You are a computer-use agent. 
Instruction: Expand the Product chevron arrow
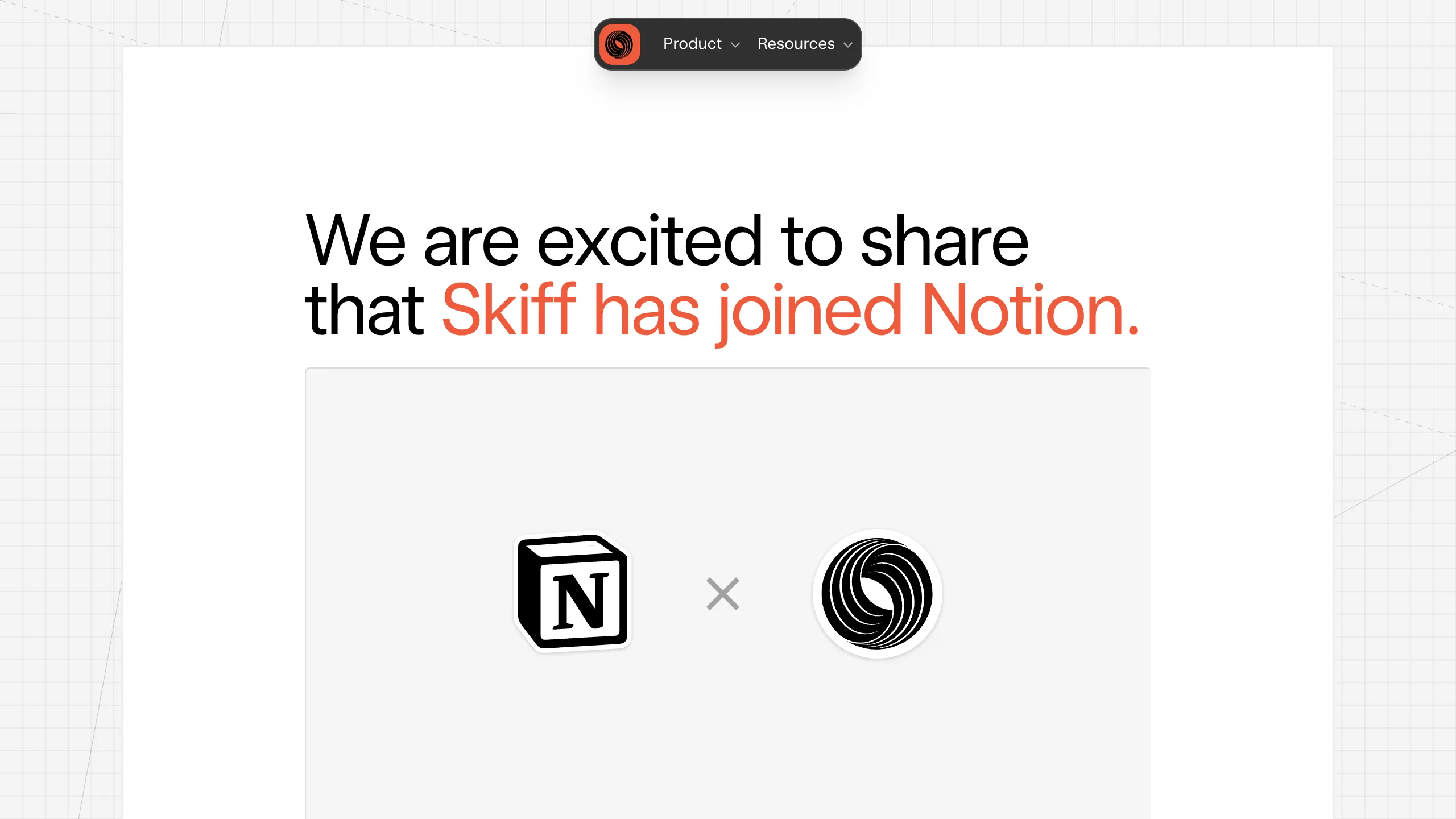point(735,45)
